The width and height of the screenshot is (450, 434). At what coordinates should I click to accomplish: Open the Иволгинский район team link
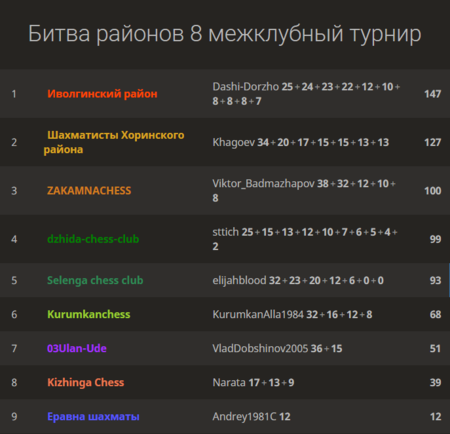pos(102,94)
